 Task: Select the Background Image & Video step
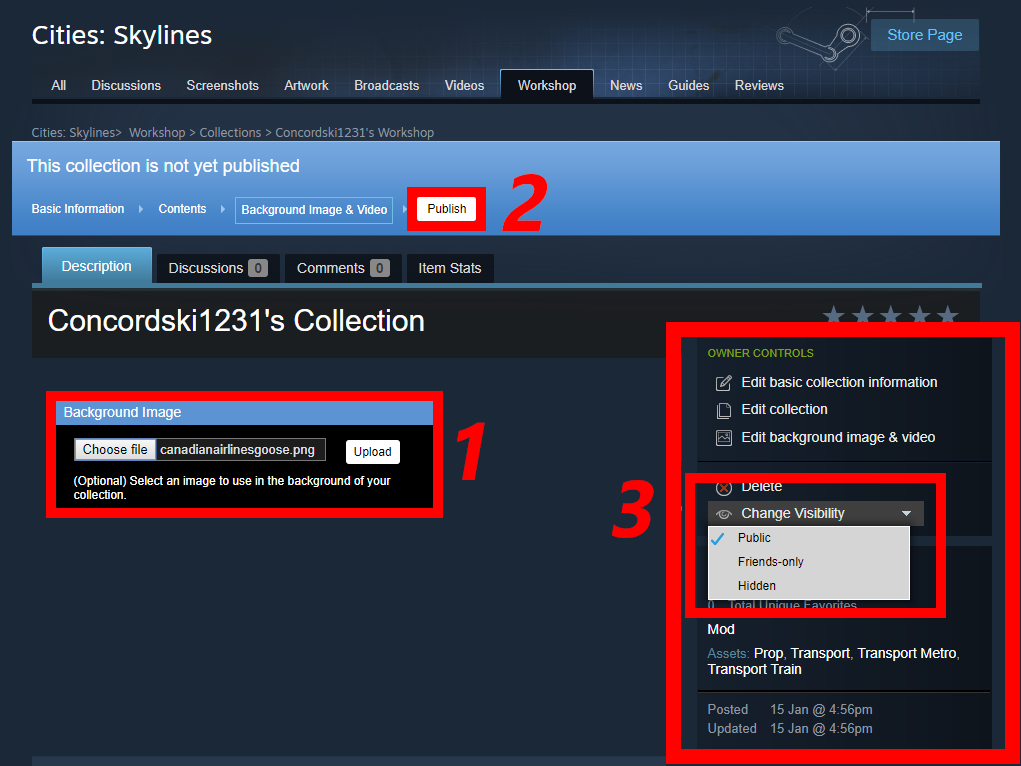(x=314, y=210)
